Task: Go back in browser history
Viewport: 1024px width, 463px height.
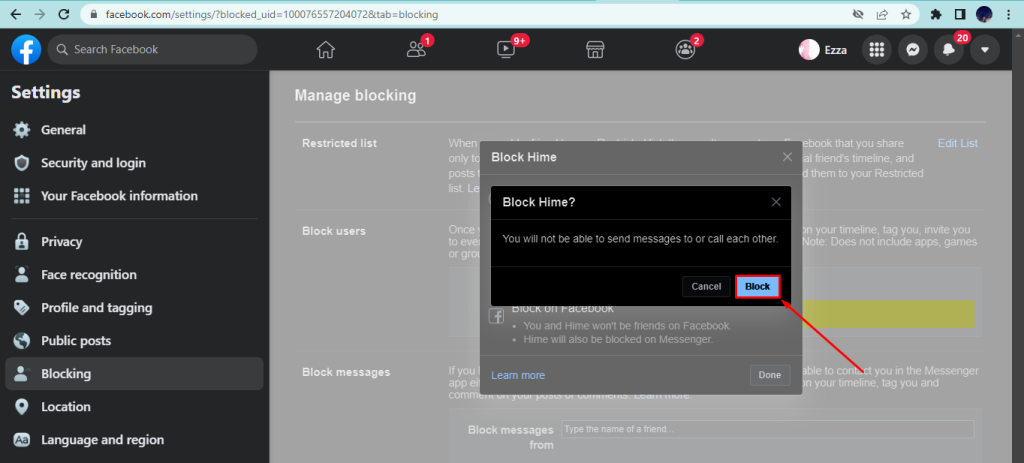Action: coord(16,14)
